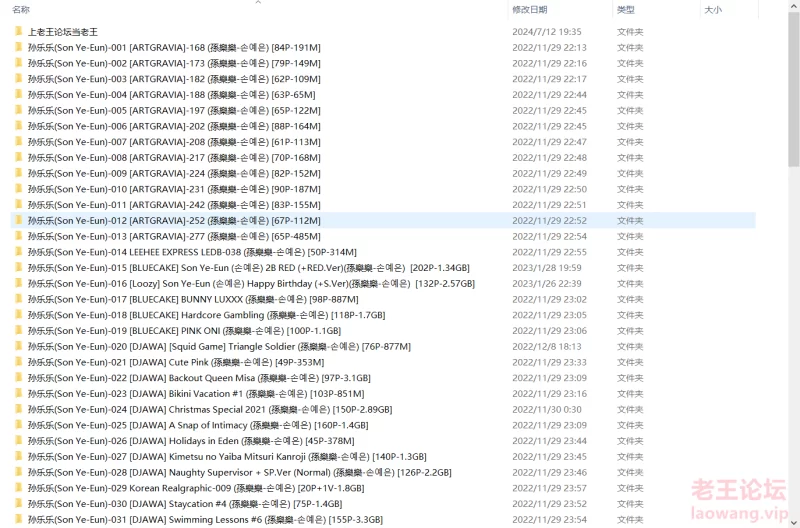Select folder icon for 004 [ARTGRAVIA]-188
This screenshot has height=528, width=800.
(19, 94)
